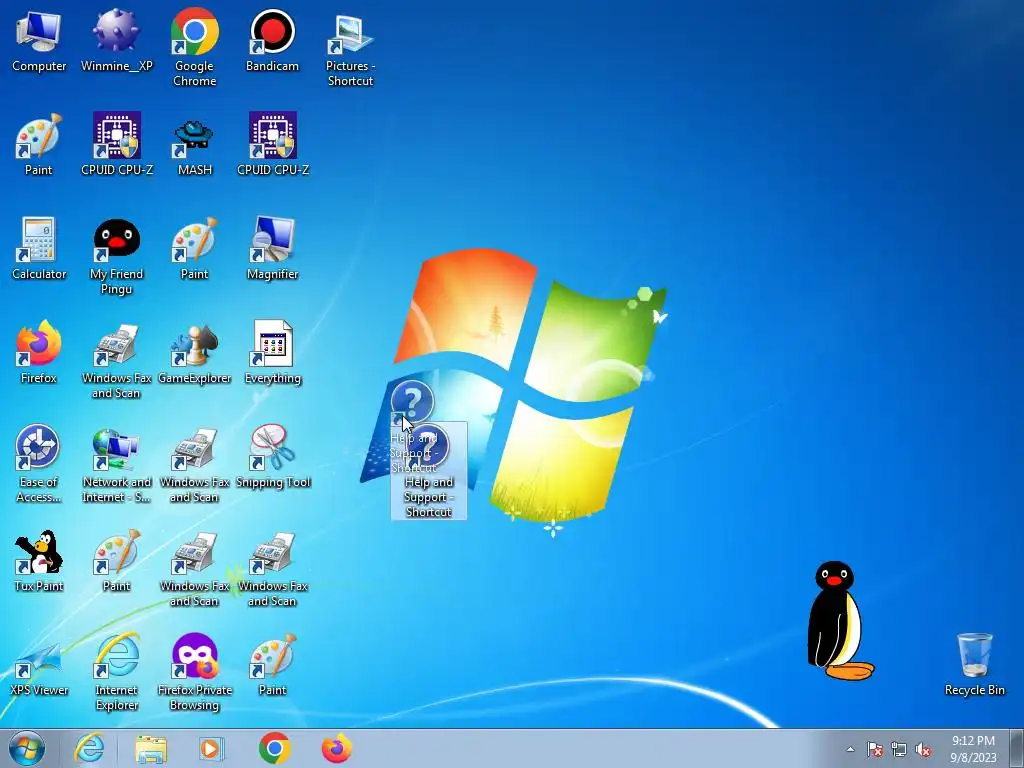Select the Firefox Private Browsing shortcut
Image resolution: width=1024 pixels, height=768 pixels.
click(195, 673)
